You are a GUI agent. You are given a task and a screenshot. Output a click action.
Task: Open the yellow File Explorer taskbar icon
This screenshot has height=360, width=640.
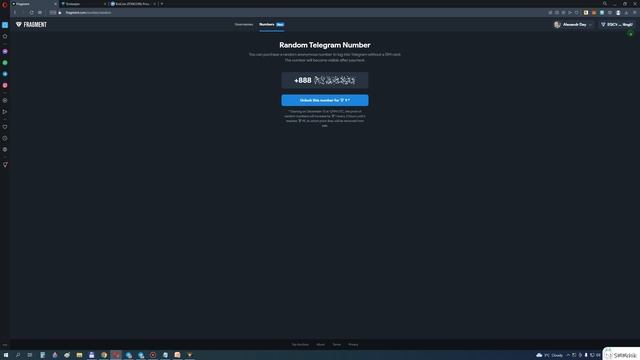[80, 355]
